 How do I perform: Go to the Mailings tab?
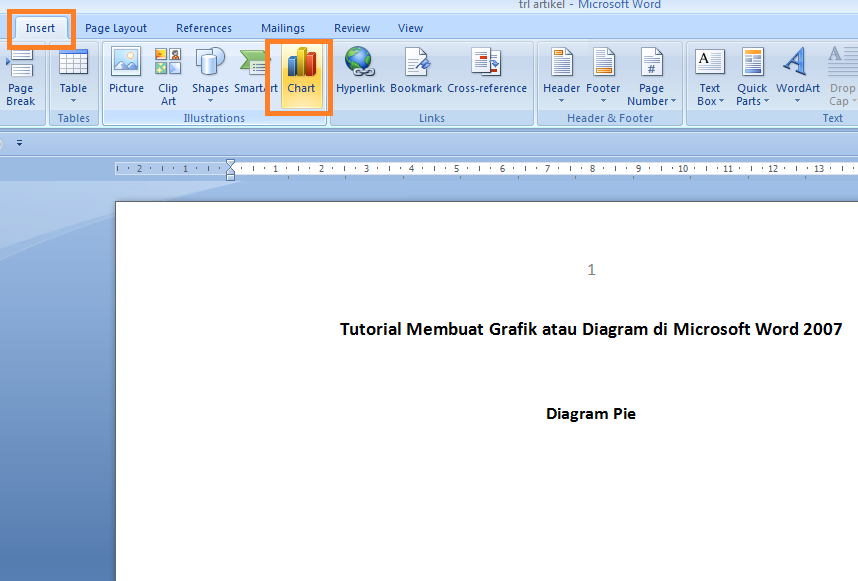283,28
